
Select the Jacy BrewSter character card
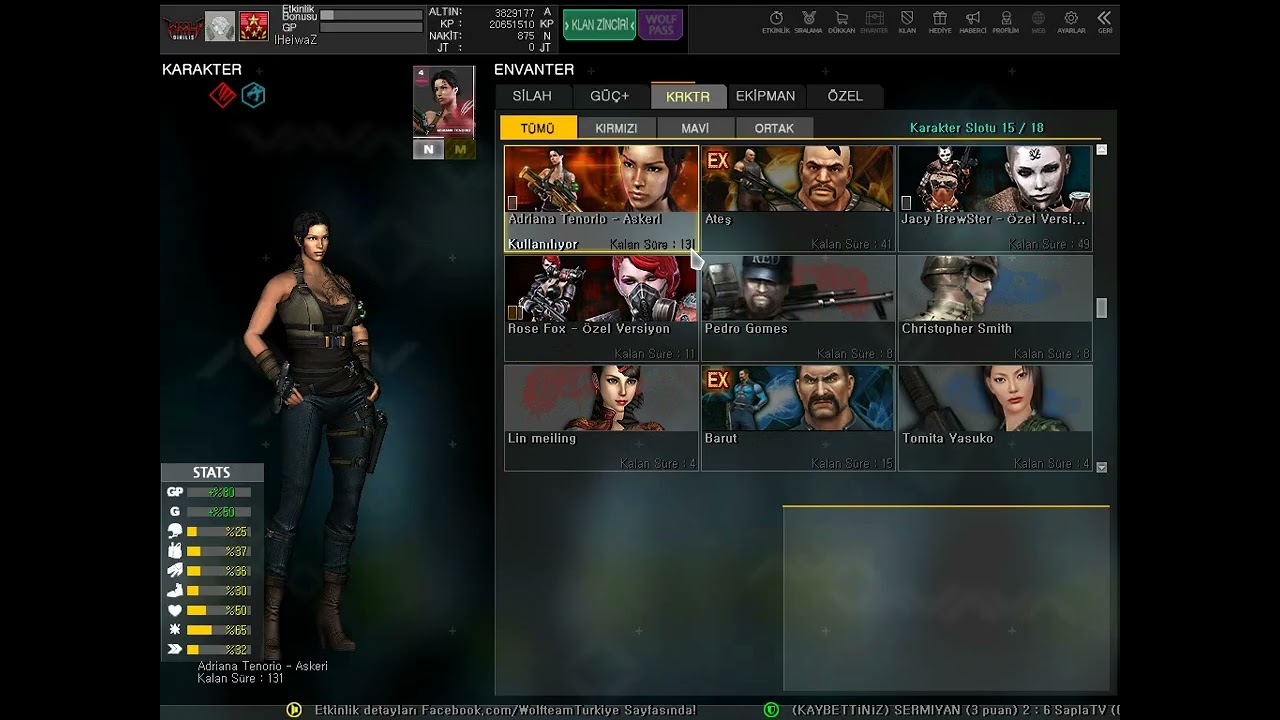tap(995, 198)
